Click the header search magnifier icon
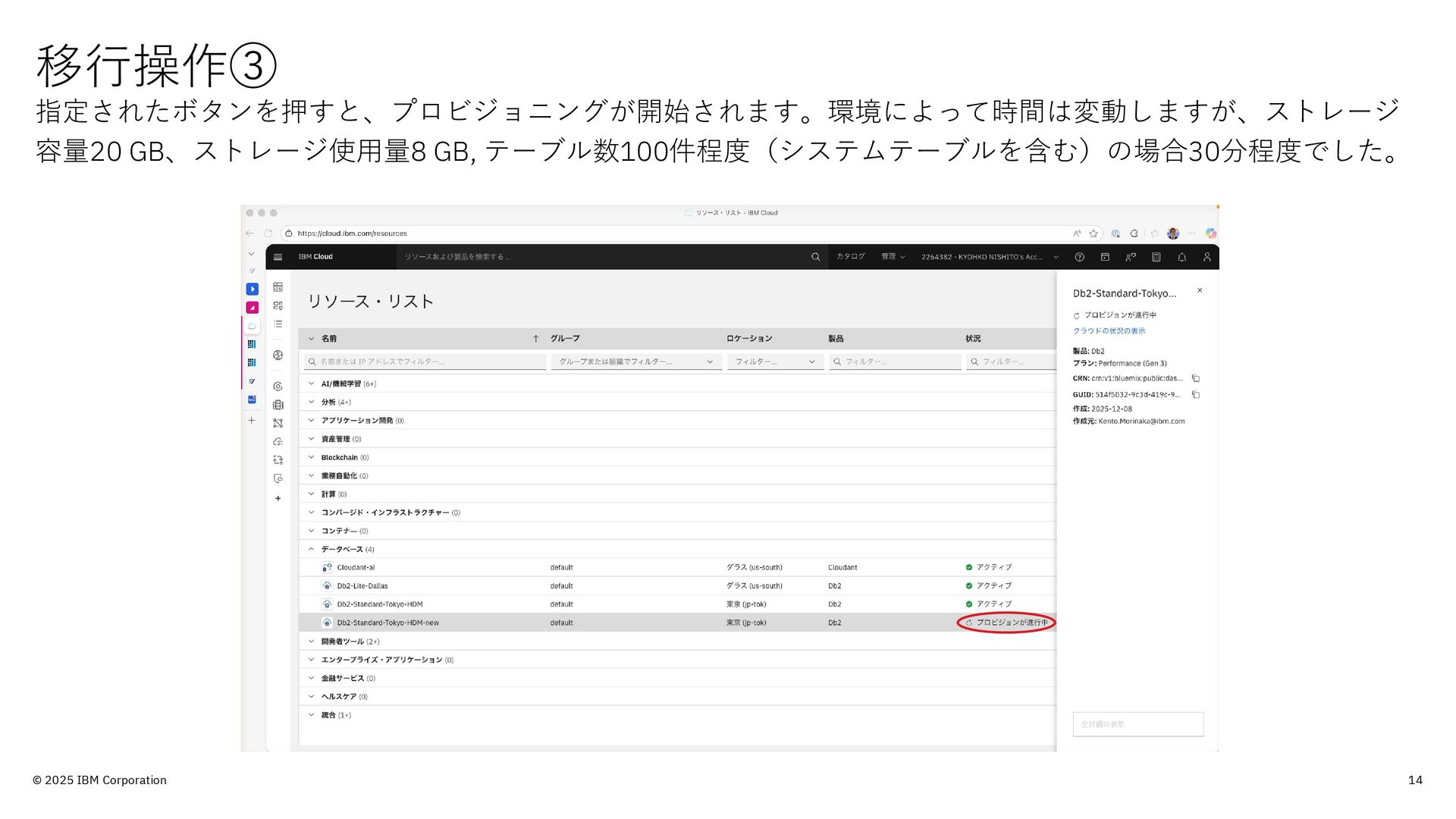 (815, 257)
